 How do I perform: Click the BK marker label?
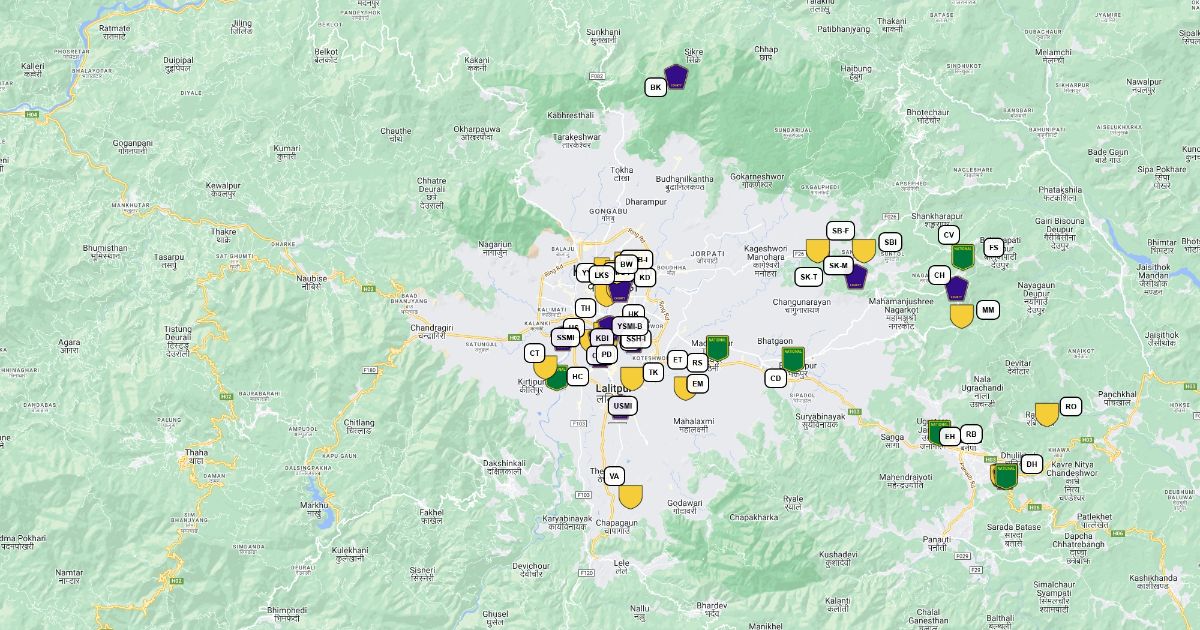(x=656, y=88)
